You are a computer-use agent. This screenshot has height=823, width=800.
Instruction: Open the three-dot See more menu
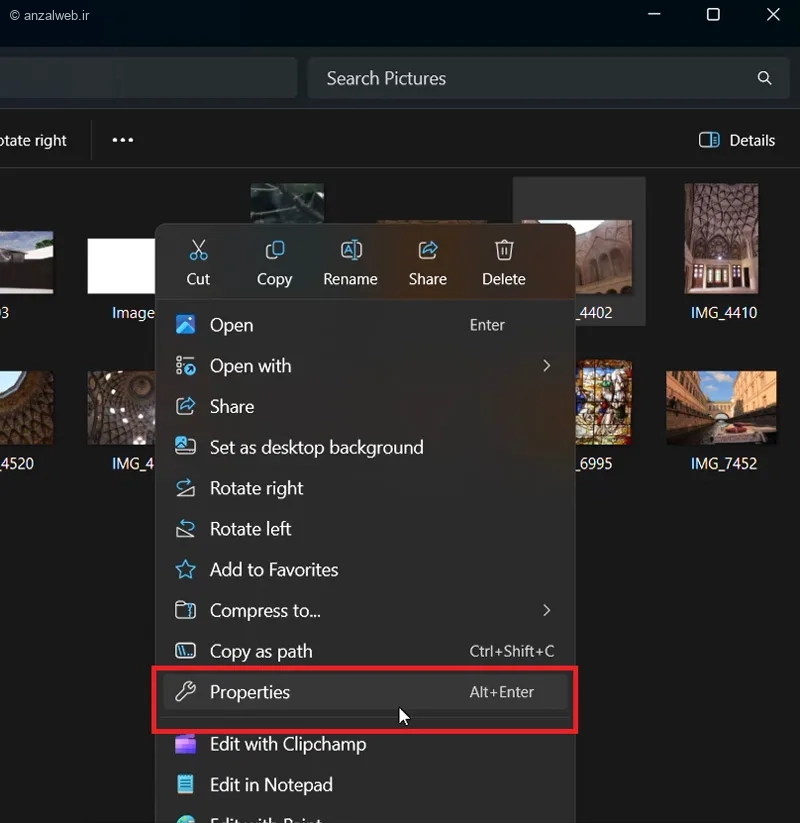(x=123, y=140)
